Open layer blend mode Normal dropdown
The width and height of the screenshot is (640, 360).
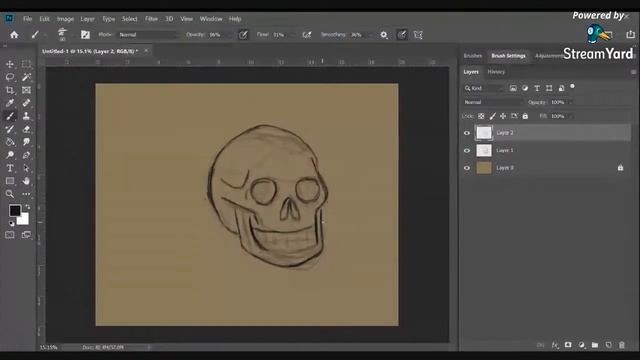493,102
